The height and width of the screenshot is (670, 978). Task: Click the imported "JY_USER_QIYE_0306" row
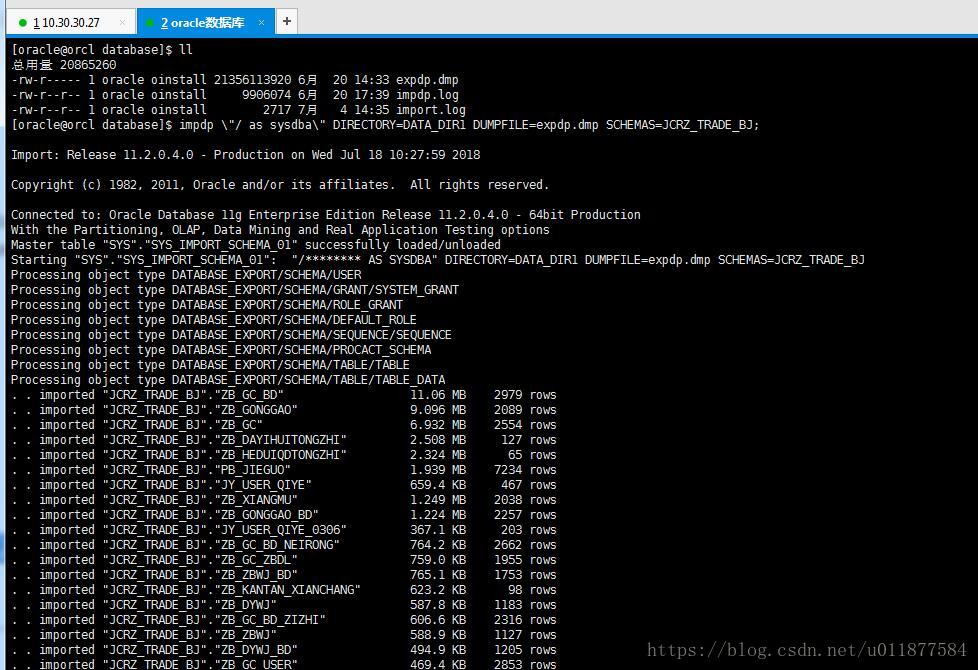coord(284,529)
